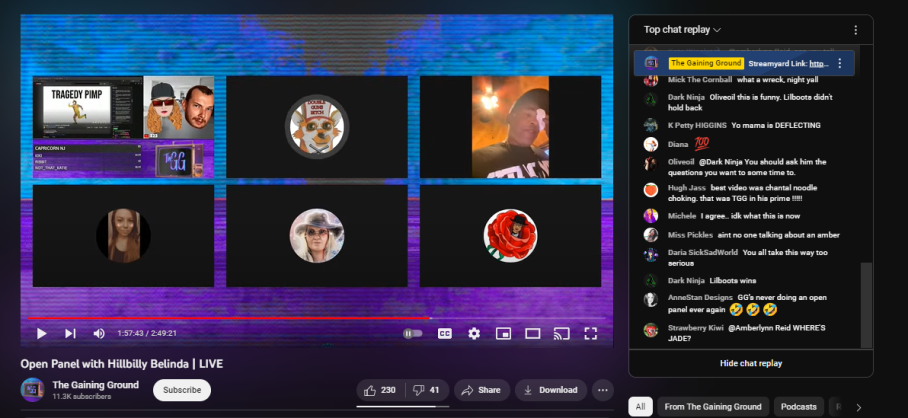This screenshot has width=908, height=418.
Task: Cast video to a TV
Action: pos(562,333)
